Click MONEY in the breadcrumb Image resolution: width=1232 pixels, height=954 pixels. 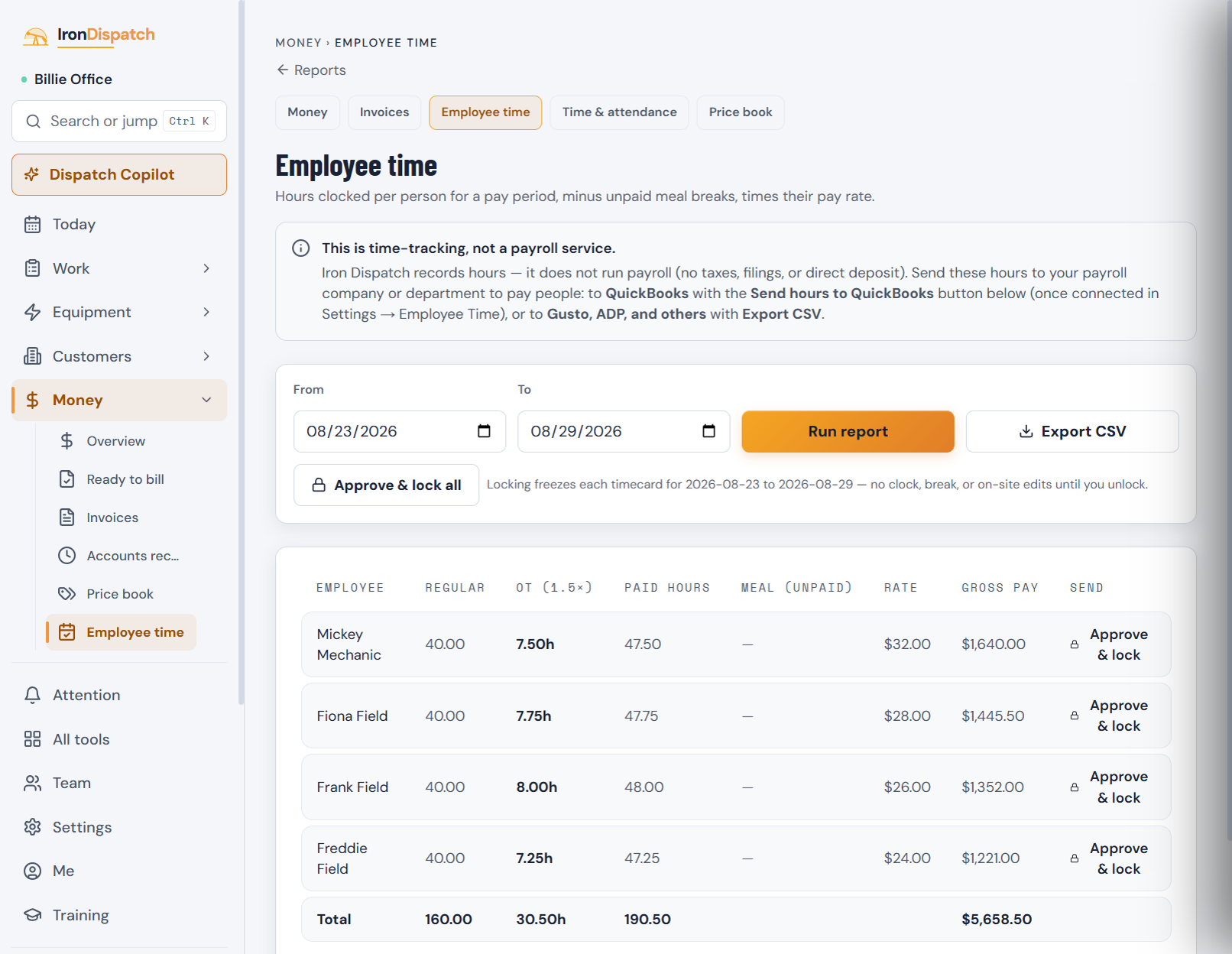298,43
